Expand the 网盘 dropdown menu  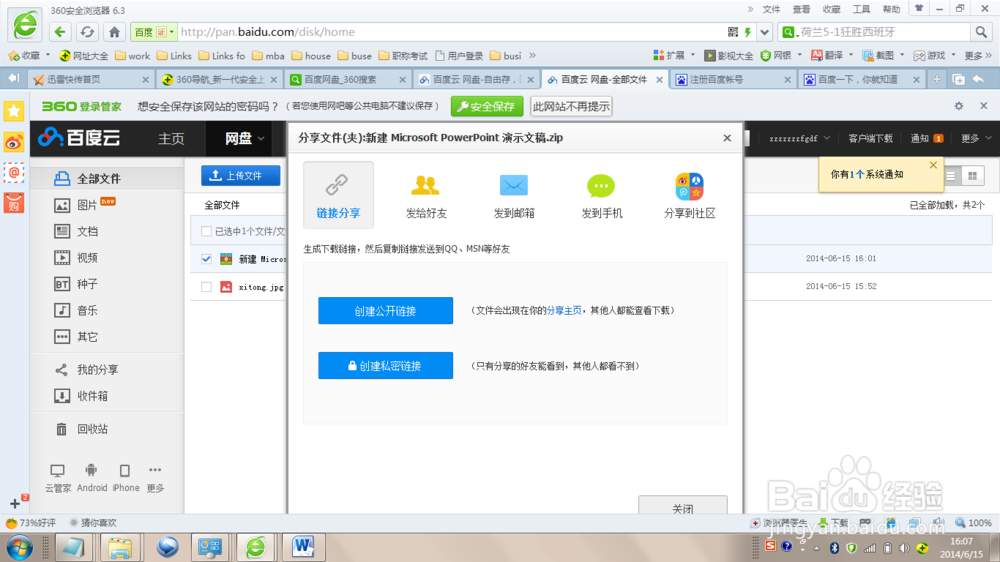point(244,138)
